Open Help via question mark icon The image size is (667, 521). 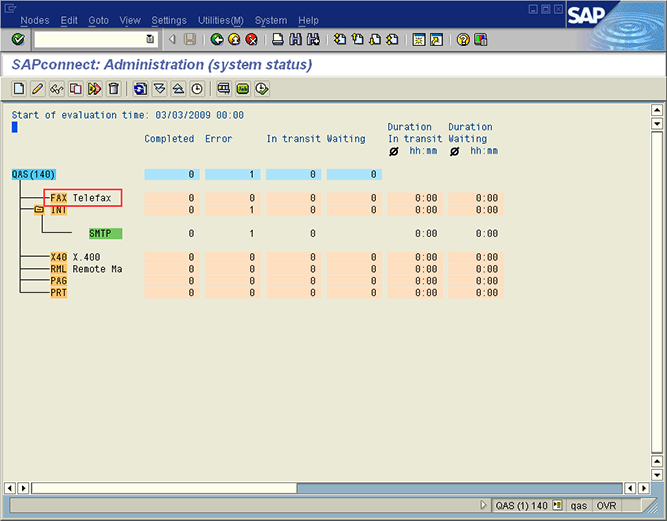point(463,40)
